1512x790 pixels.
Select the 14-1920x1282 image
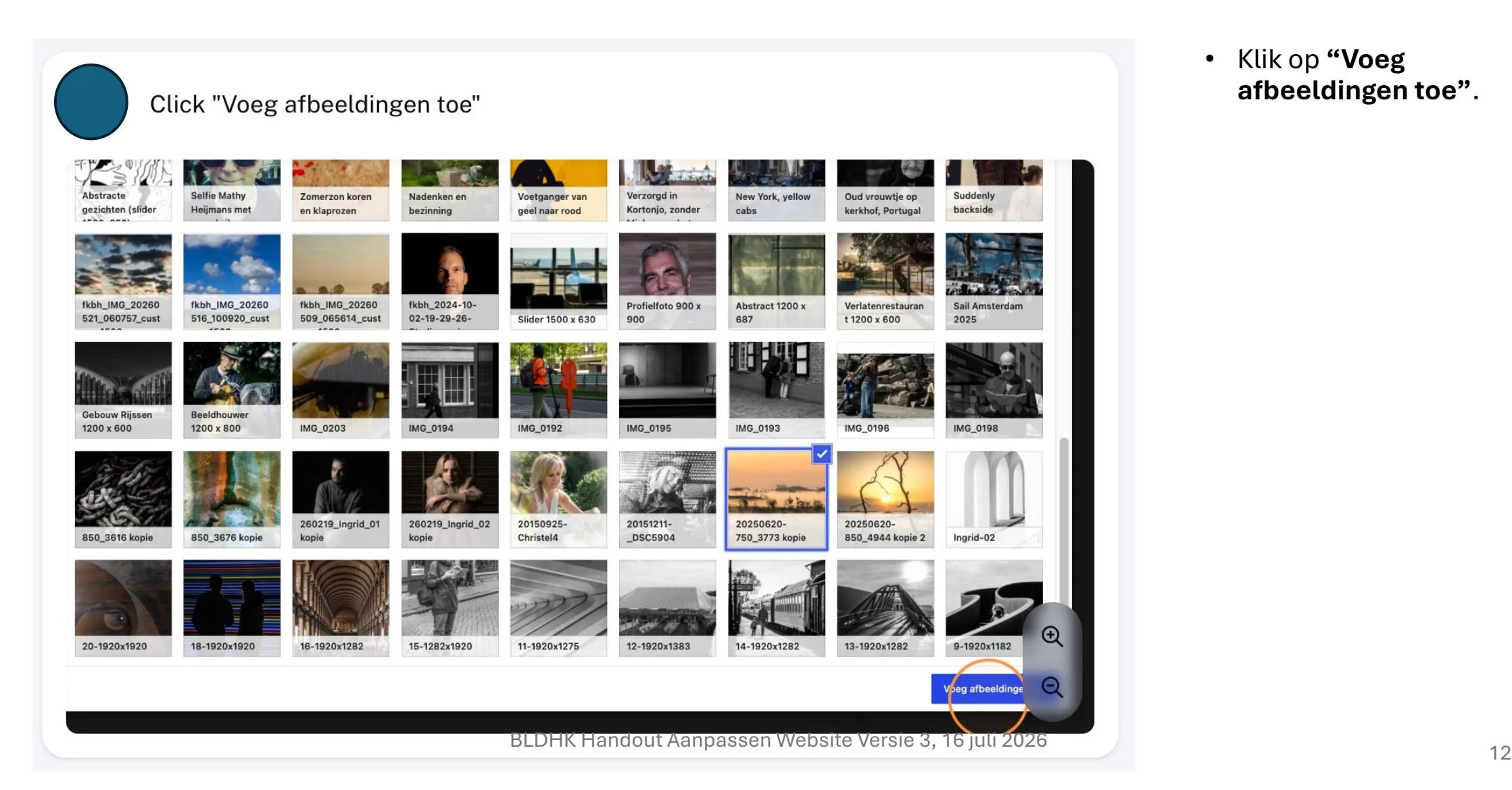pos(776,608)
